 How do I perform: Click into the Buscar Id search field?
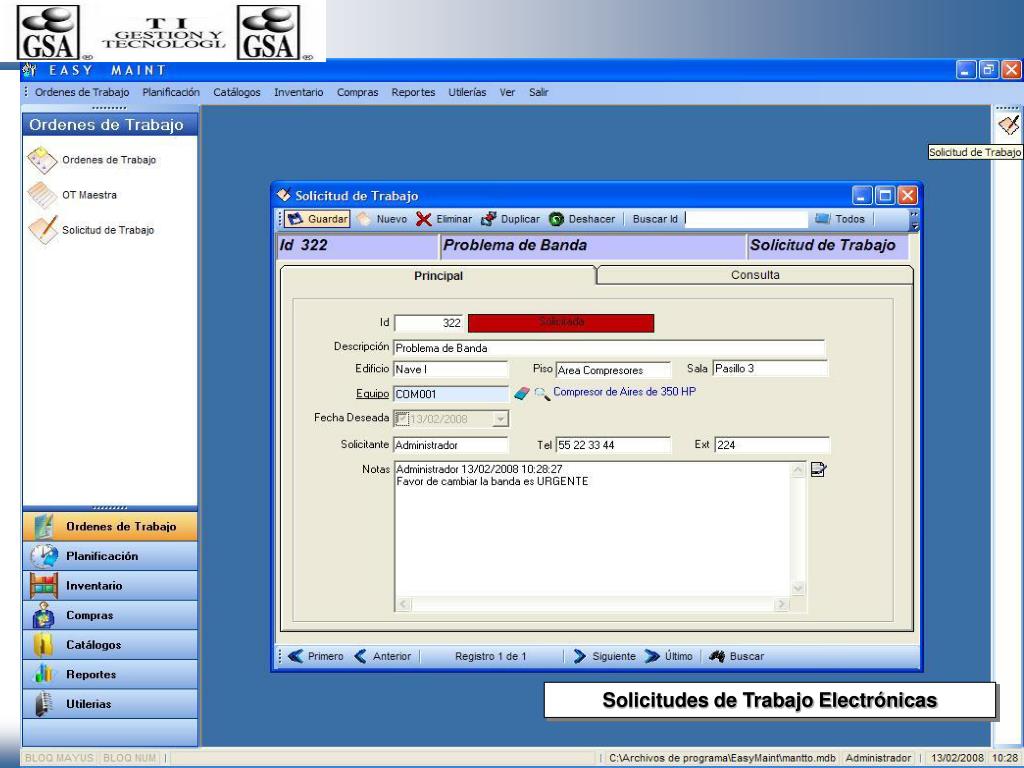coord(748,219)
